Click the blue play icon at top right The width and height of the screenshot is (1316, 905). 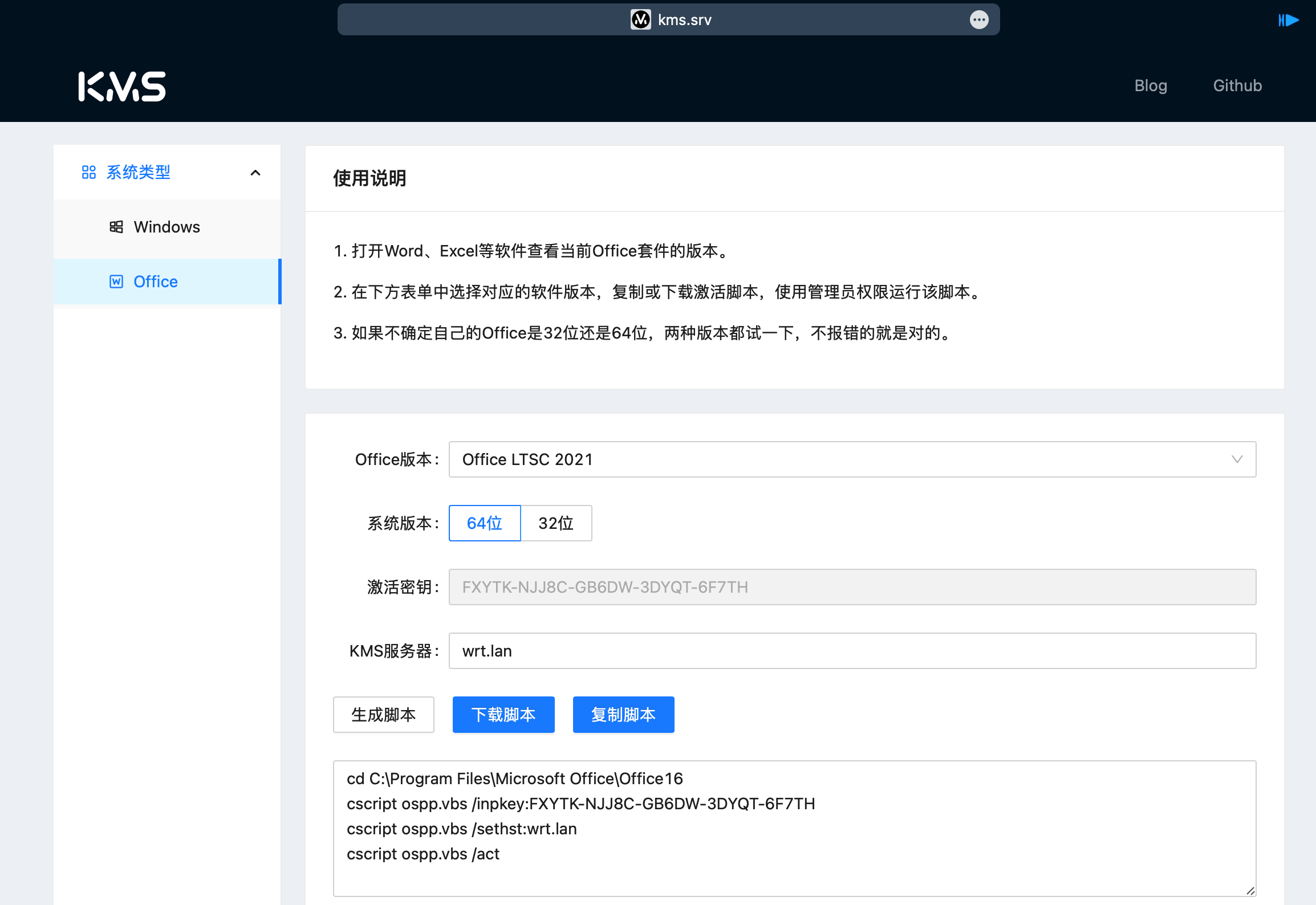tap(1289, 20)
